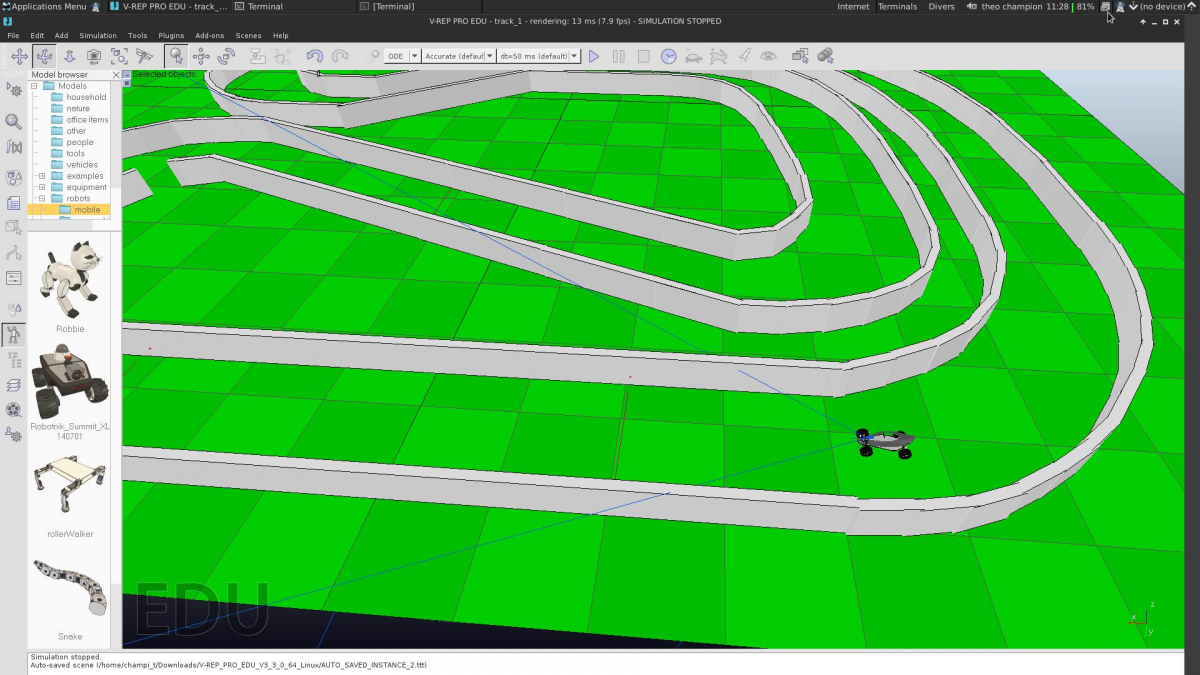Image resolution: width=1200 pixels, height=675 pixels.
Task: Select the mobile folder
Action: (x=87, y=210)
